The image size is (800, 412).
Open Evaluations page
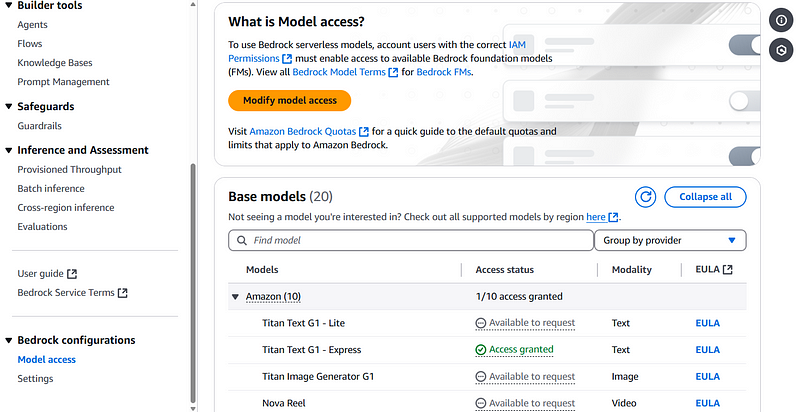click(x=42, y=227)
